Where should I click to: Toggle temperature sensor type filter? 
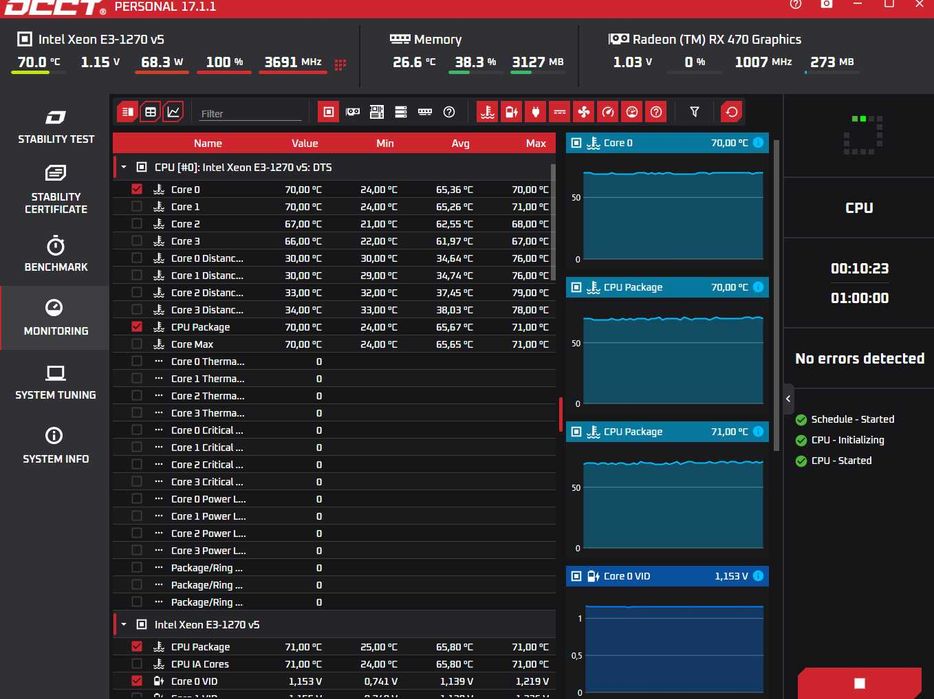coord(487,112)
